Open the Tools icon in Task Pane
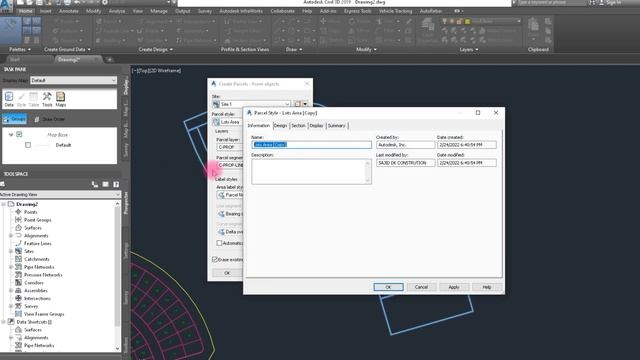The width and height of the screenshot is (640, 360). point(47,99)
